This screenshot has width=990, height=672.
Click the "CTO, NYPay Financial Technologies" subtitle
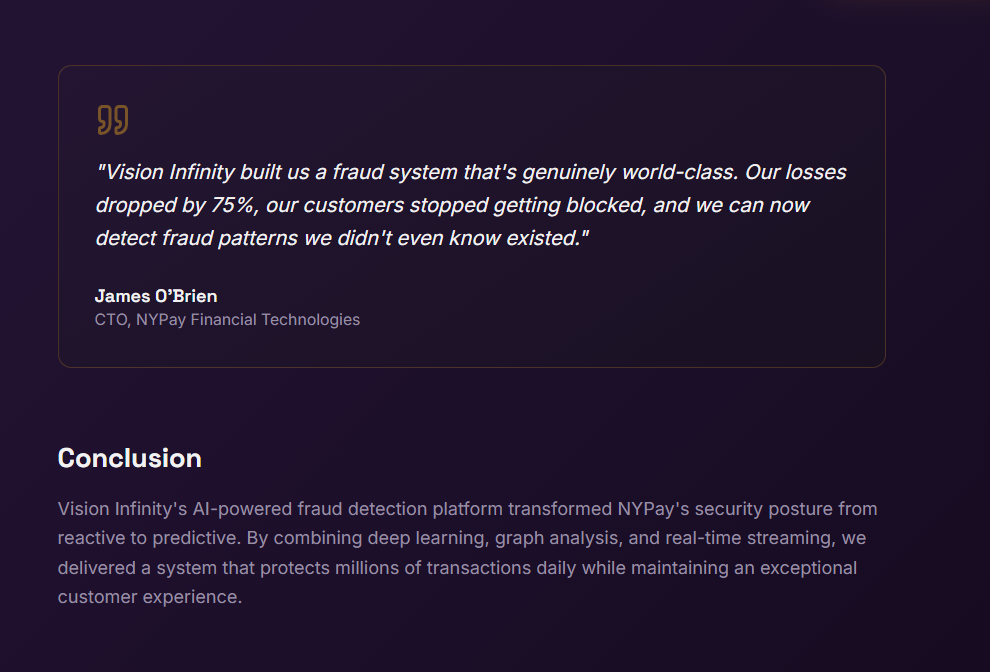(227, 320)
